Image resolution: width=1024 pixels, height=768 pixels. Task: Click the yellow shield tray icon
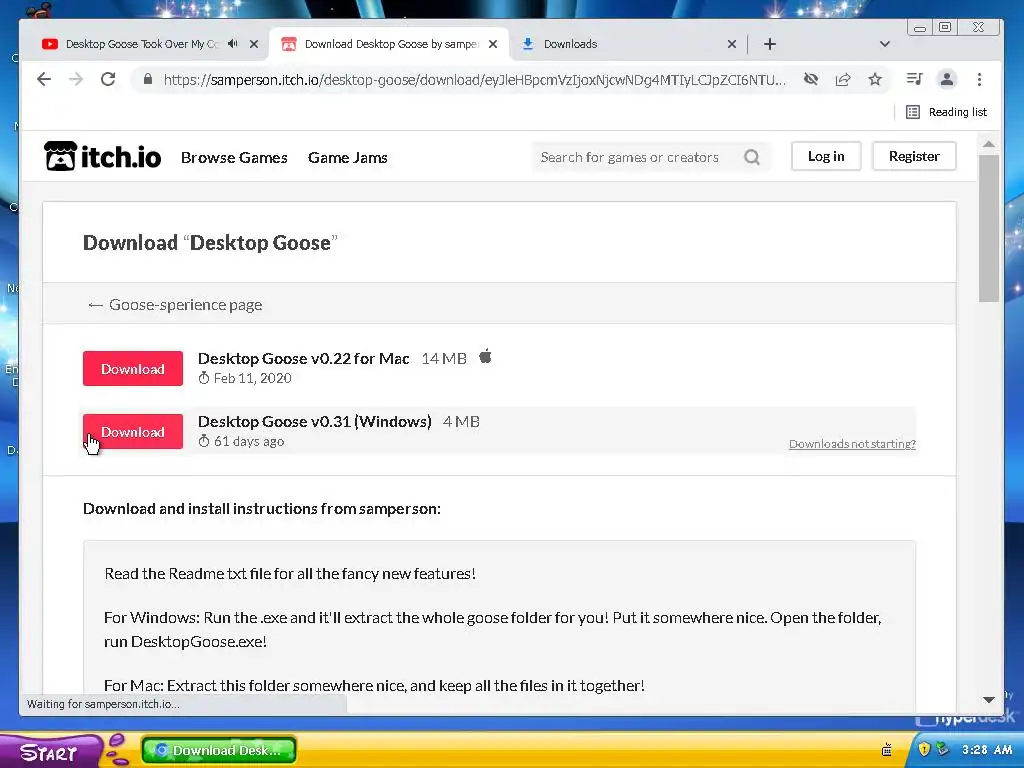pyautogui.click(x=924, y=749)
